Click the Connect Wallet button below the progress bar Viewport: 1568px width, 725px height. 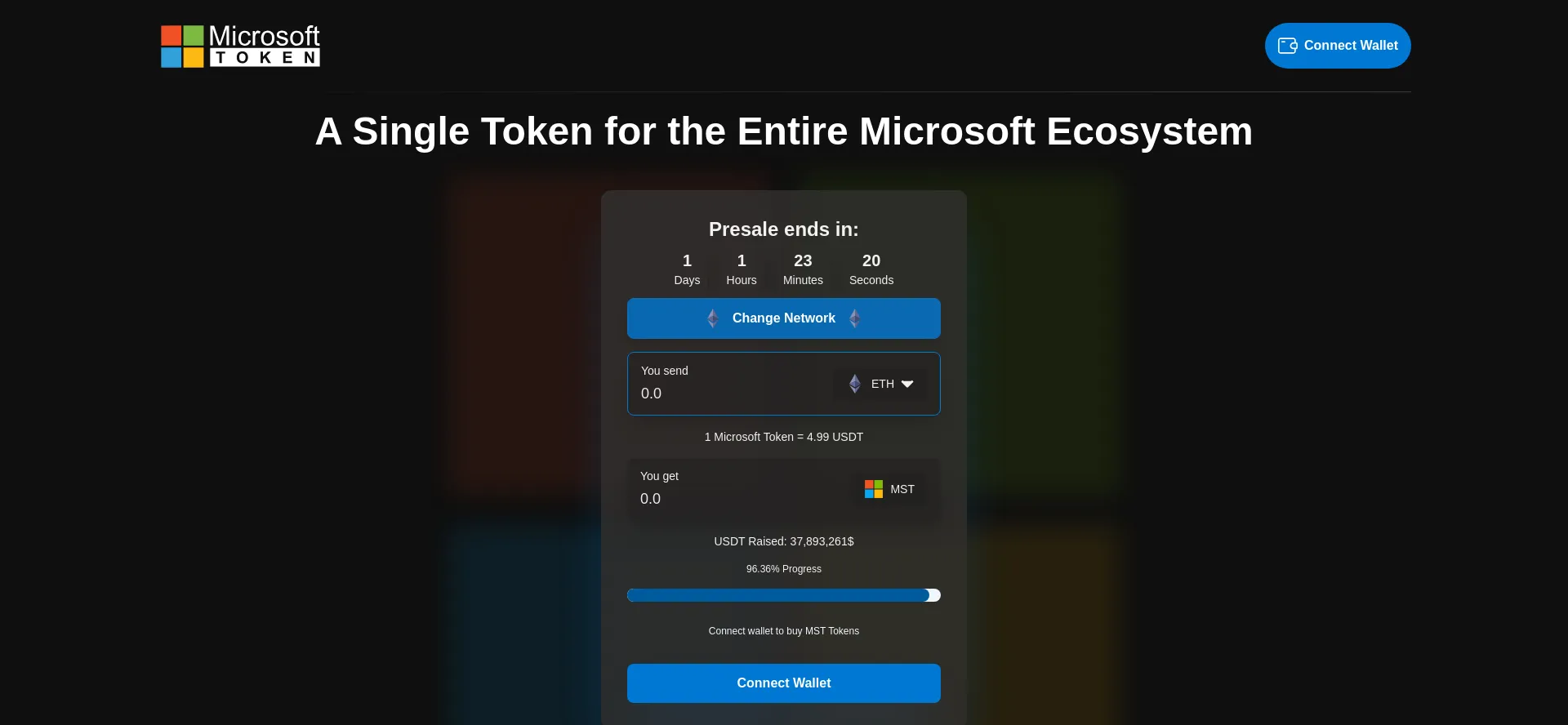pyautogui.click(x=783, y=683)
